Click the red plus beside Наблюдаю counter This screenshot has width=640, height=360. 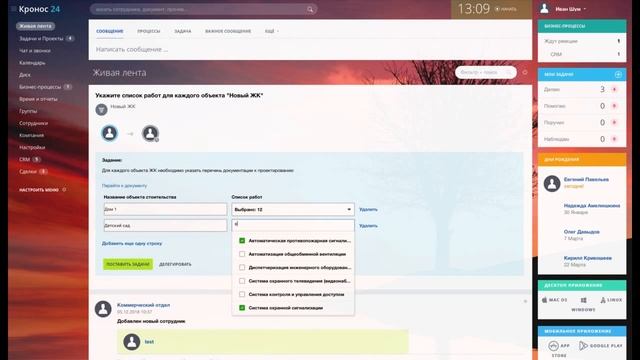click(614, 139)
